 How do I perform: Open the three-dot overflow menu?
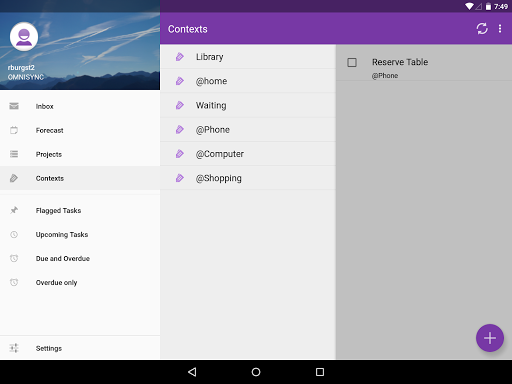pyautogui.click(x=500, y=29)
